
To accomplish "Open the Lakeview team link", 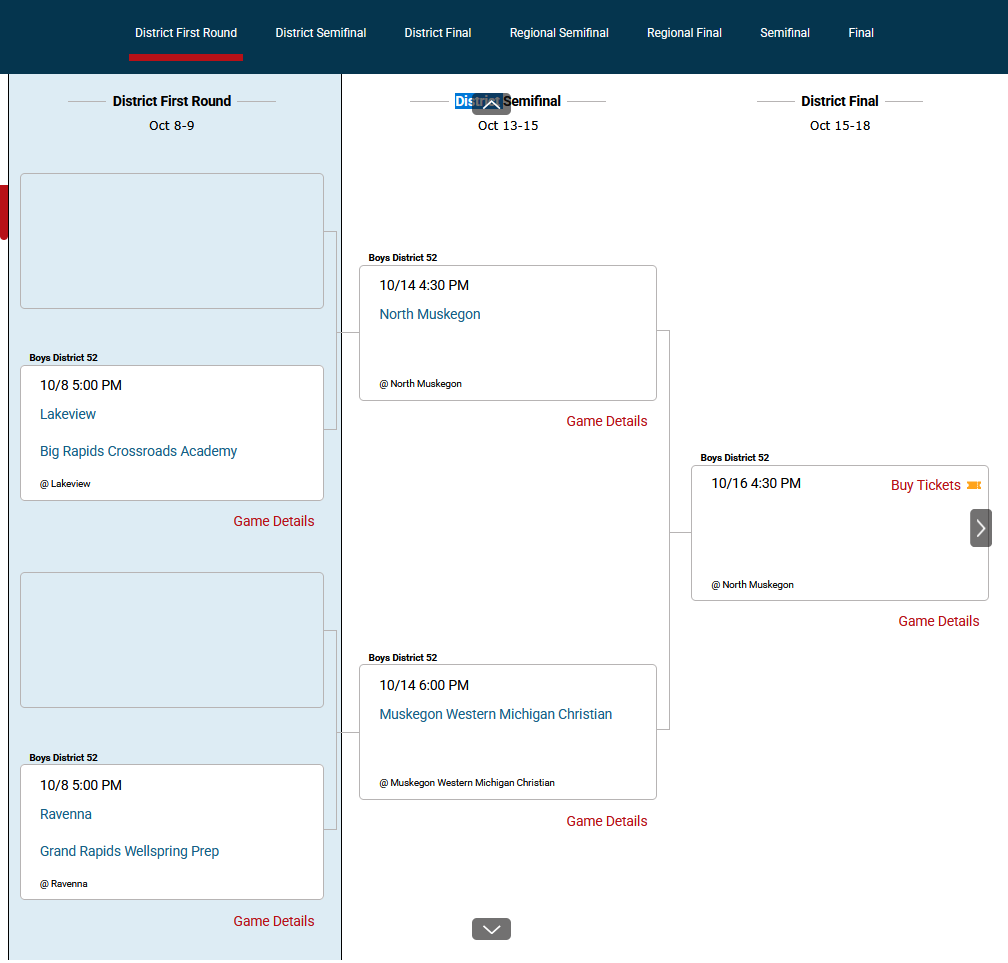I will tap(68, 414).
